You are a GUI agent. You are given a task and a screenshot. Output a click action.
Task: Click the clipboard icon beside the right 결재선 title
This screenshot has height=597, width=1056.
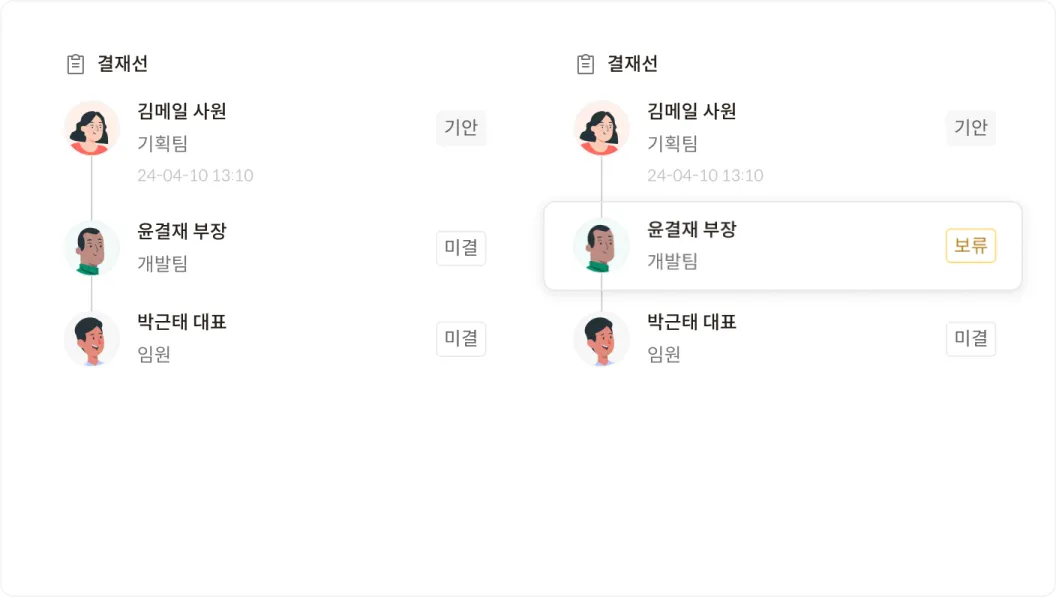click(585, 64)
